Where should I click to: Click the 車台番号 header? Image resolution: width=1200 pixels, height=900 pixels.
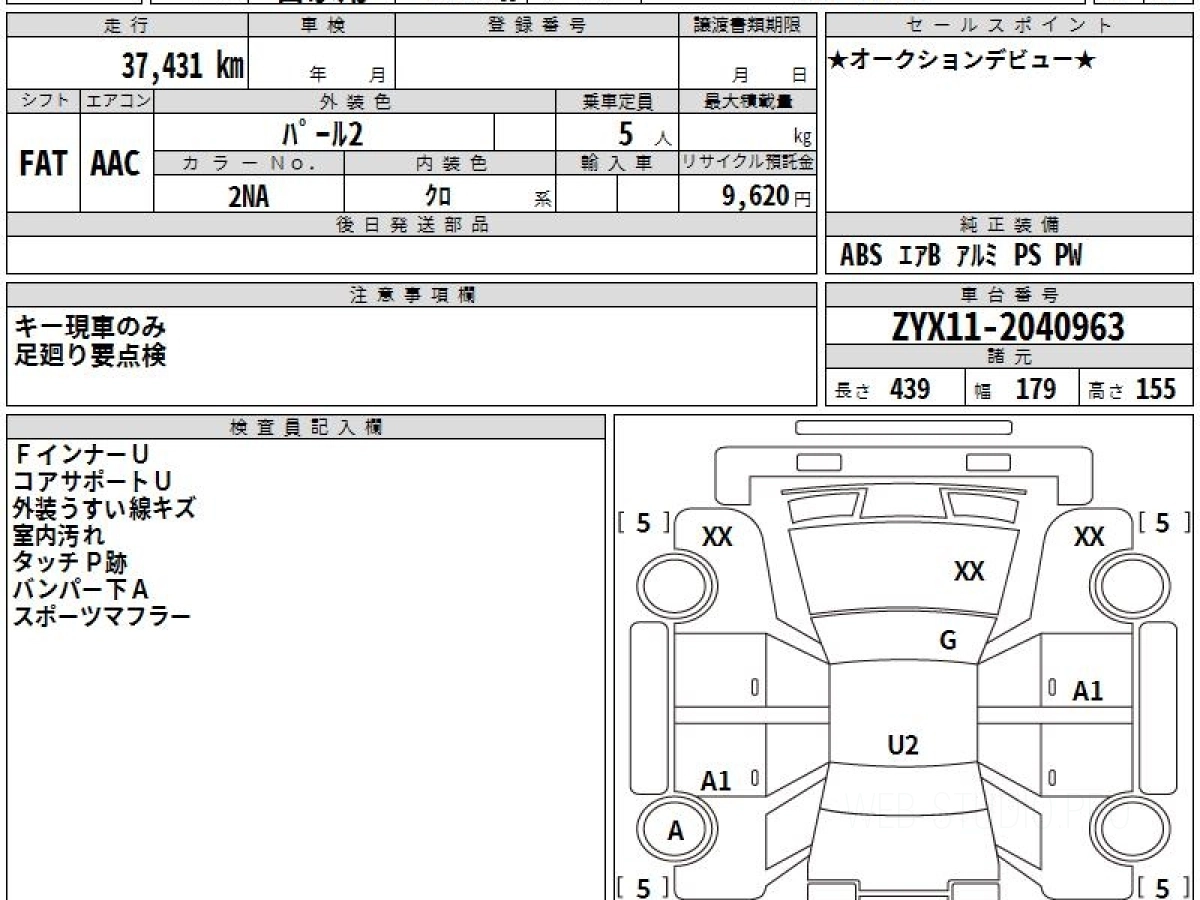1010,295
